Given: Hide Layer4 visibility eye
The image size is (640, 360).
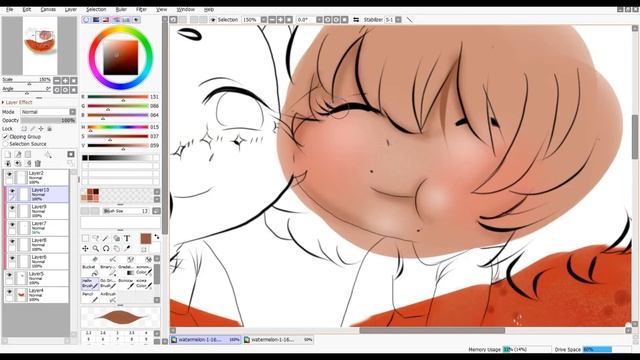Looking at the screenshot, I should 9,292.
